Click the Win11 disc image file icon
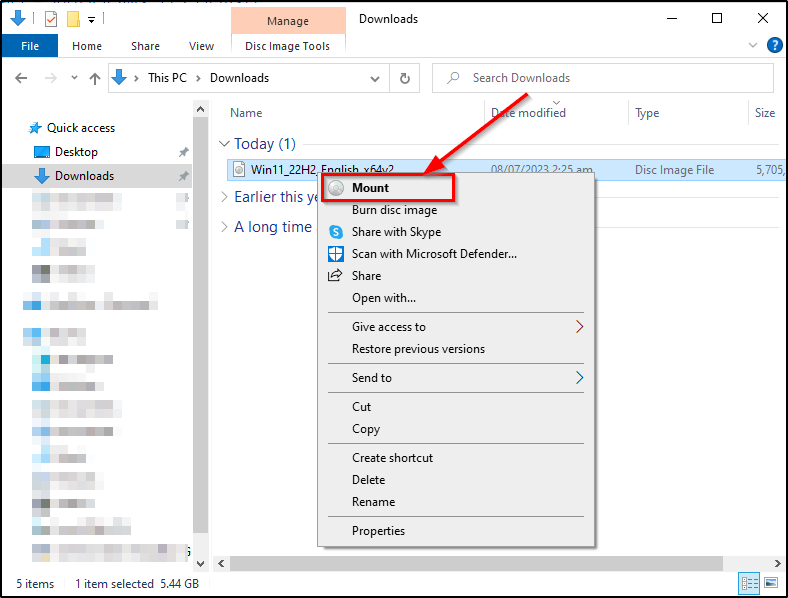788x598 pixels. pyautogui.click(x=239, y=170)
